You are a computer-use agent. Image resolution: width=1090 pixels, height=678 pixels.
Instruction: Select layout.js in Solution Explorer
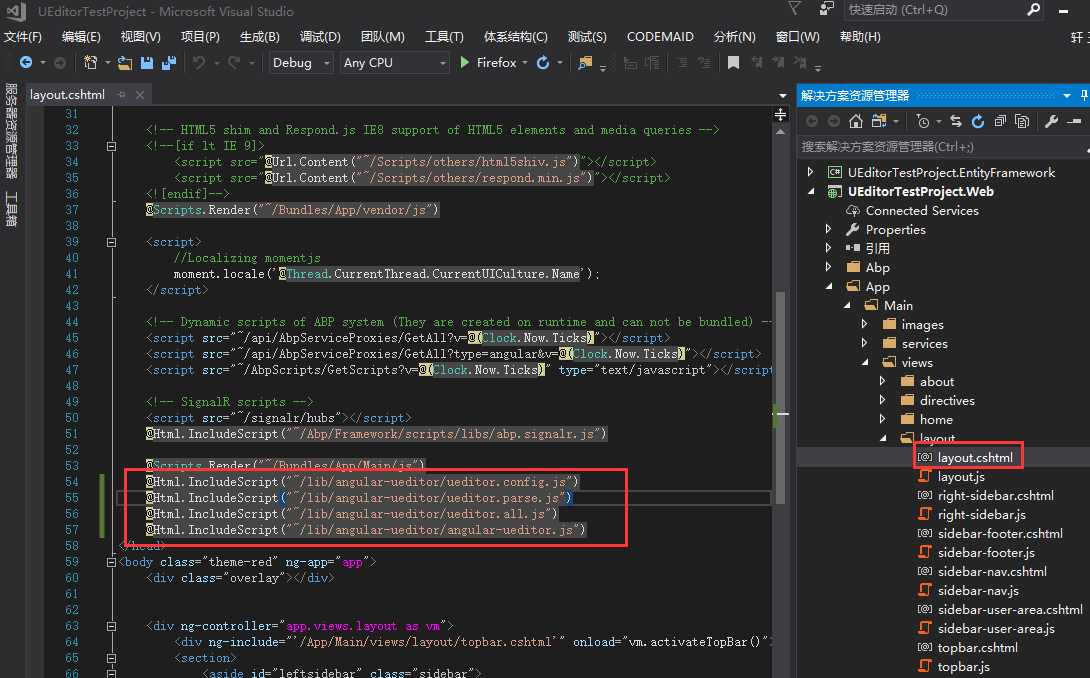961,476
